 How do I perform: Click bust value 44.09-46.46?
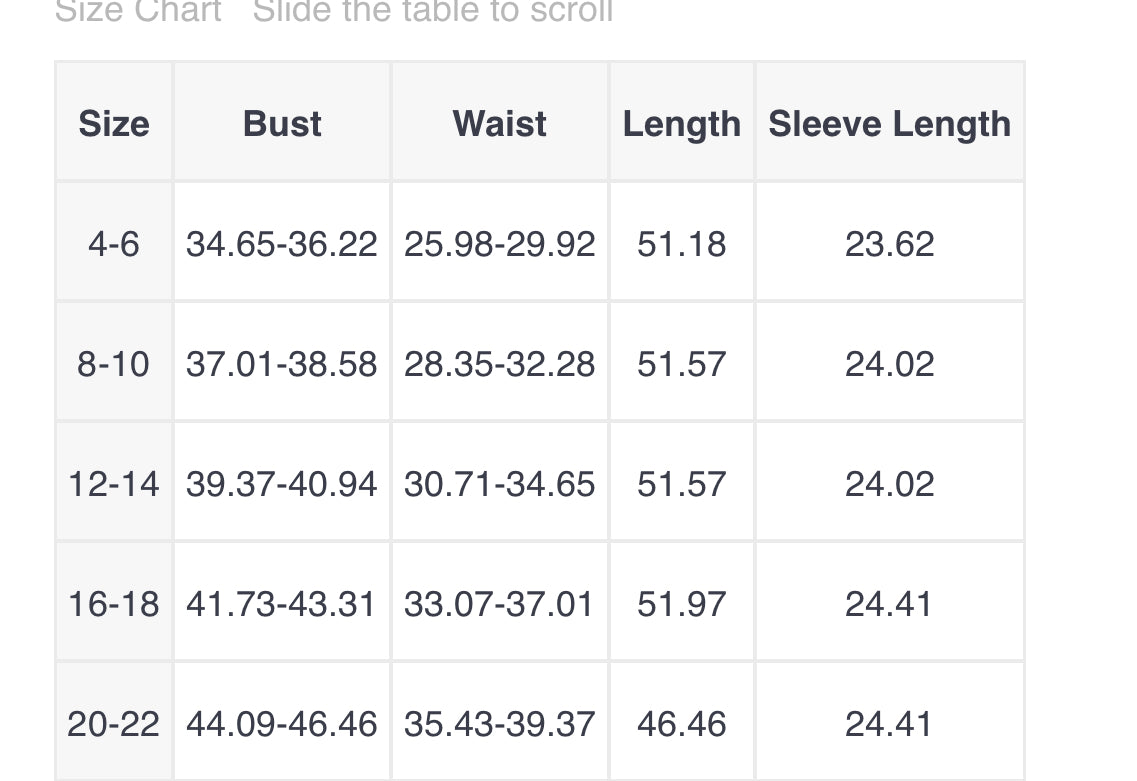pos(282,724)
